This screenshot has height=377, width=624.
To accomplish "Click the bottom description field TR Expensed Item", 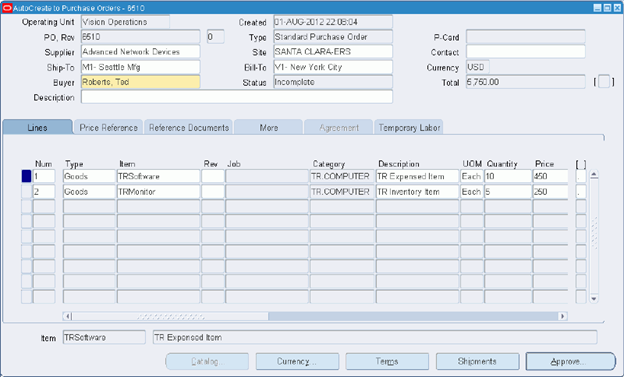I will tap(375, 337).
